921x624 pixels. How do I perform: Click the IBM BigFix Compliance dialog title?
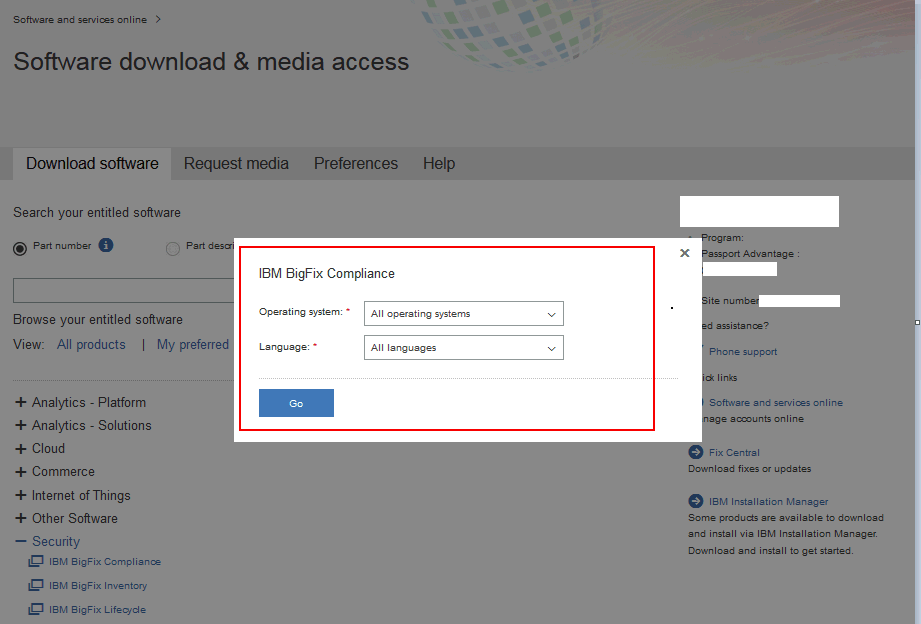pos(327,274)
